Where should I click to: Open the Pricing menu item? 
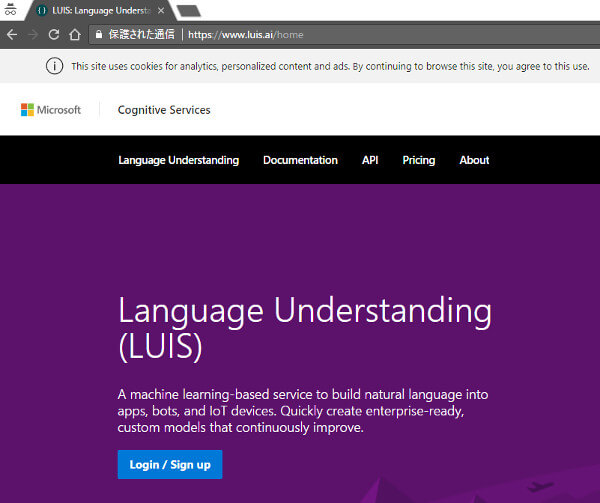coord(419,160)
